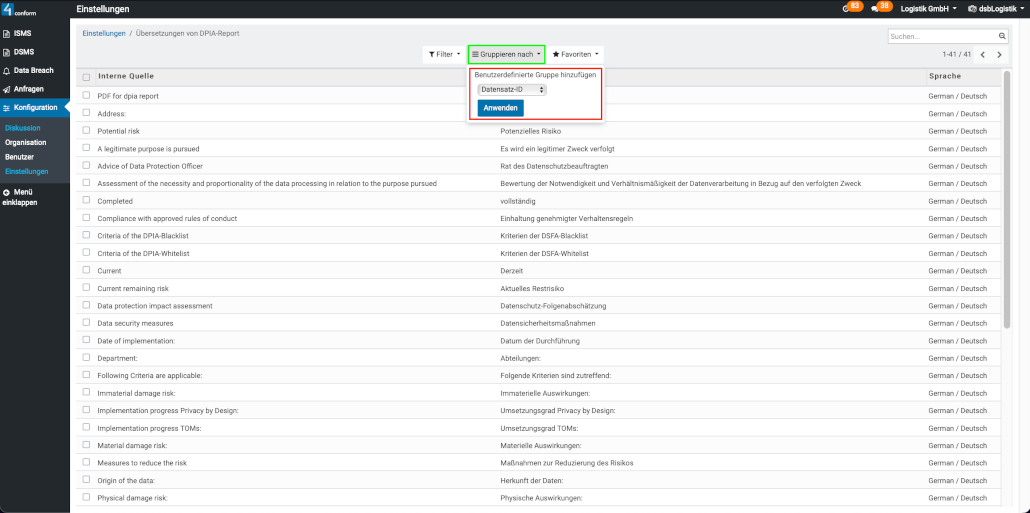Expand the Favoriten dropdown

[576, 54]
